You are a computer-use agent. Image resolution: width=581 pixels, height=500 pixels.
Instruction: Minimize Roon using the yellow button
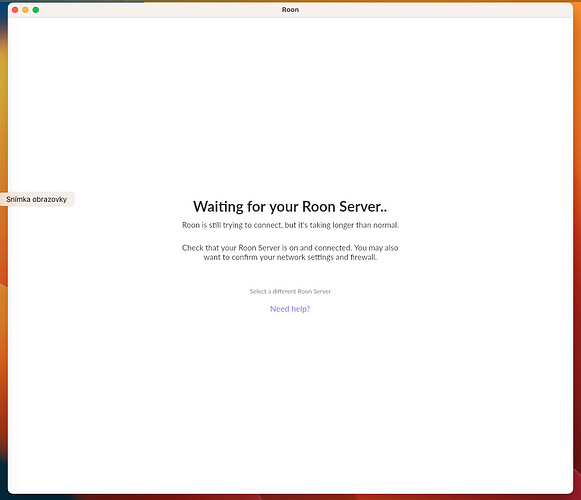pos(25,10)
